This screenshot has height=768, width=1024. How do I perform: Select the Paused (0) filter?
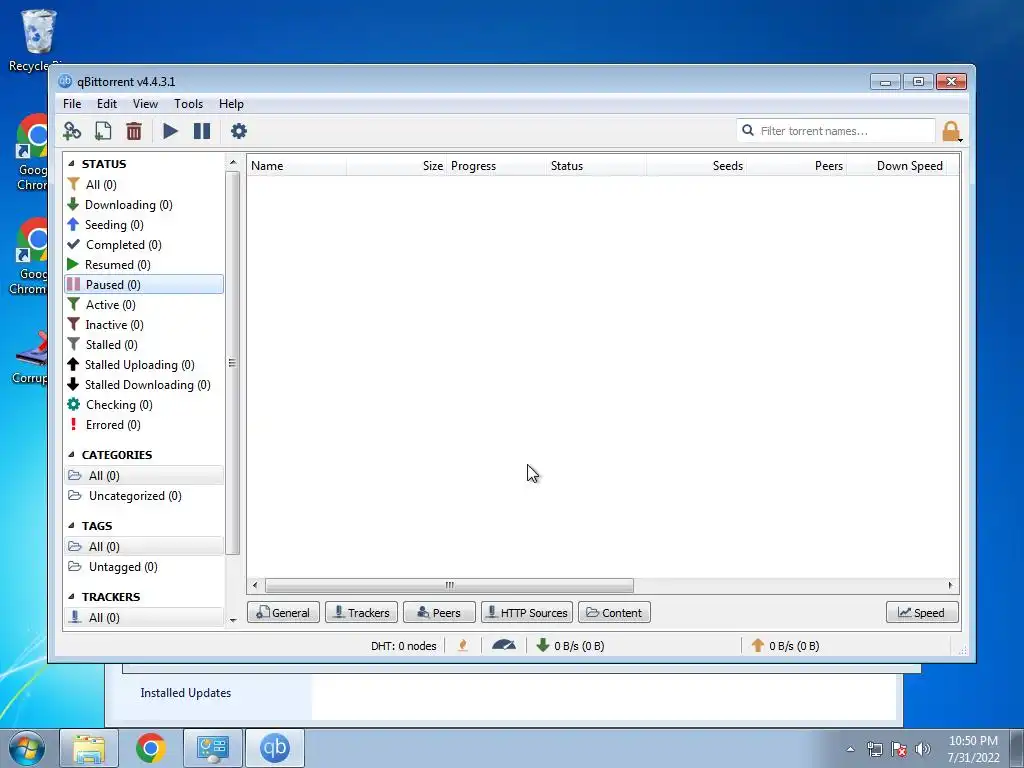[x=144, y=285]
